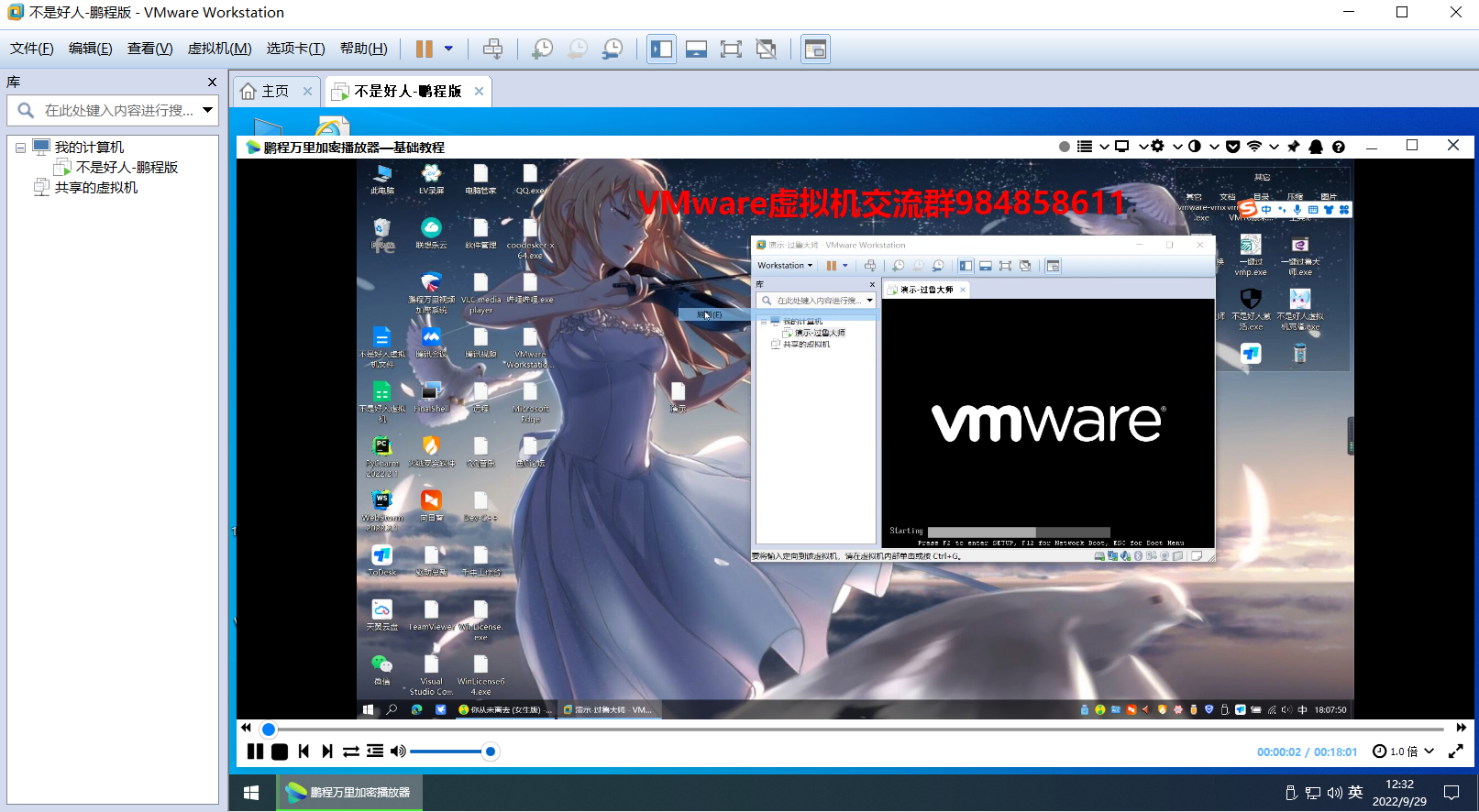Click the video progress slider handle

point(269,730)
